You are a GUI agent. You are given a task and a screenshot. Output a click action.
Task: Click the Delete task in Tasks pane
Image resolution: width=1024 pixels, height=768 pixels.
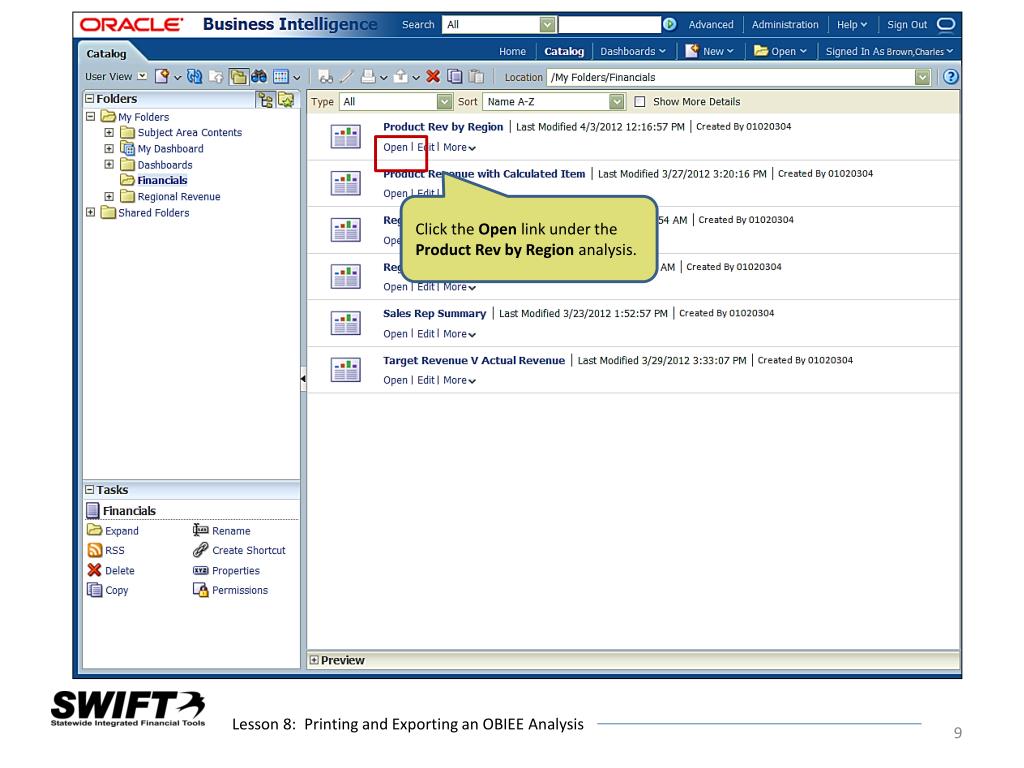pos(111,570)
